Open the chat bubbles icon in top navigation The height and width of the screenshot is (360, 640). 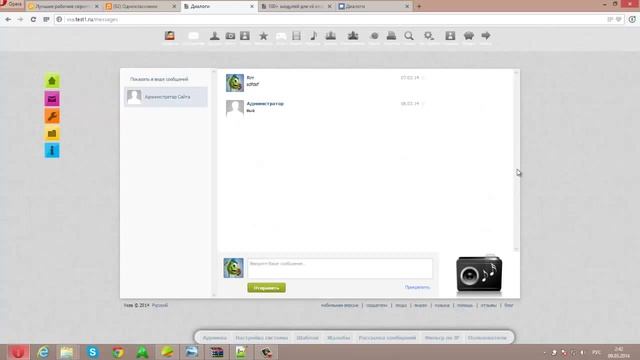281,36
